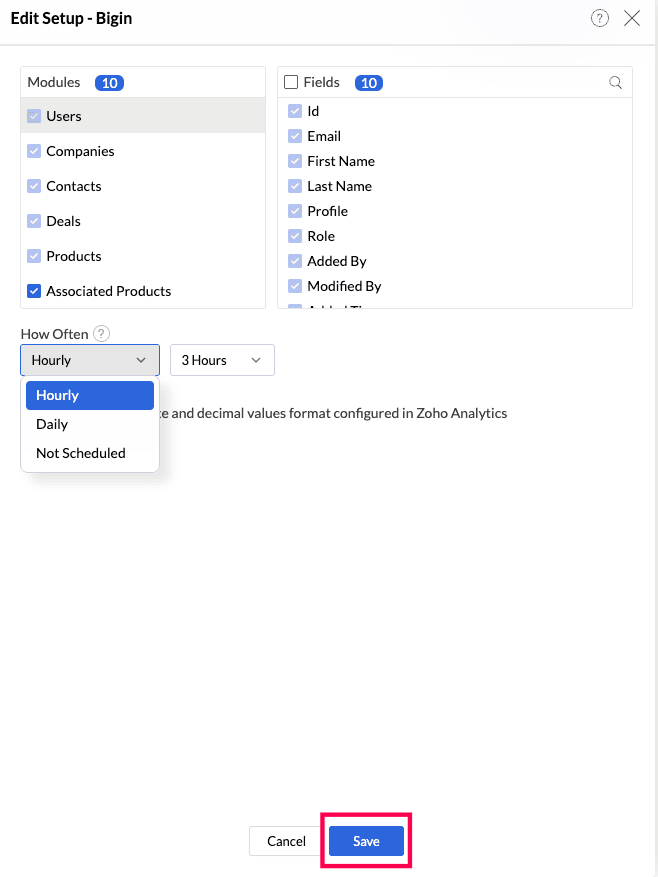Uncheck the Contacts module checkbox

click(x=34, y=186)
